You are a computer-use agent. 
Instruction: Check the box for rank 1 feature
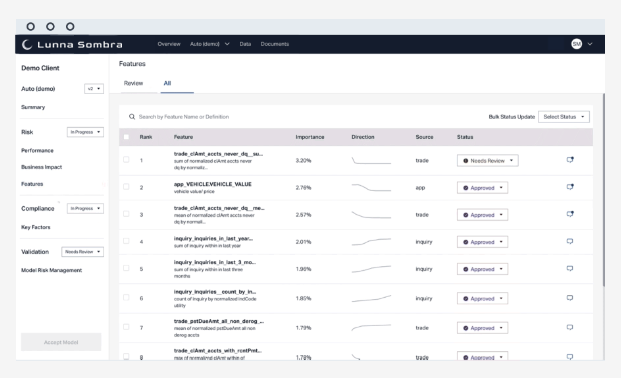tap(126, 159)
